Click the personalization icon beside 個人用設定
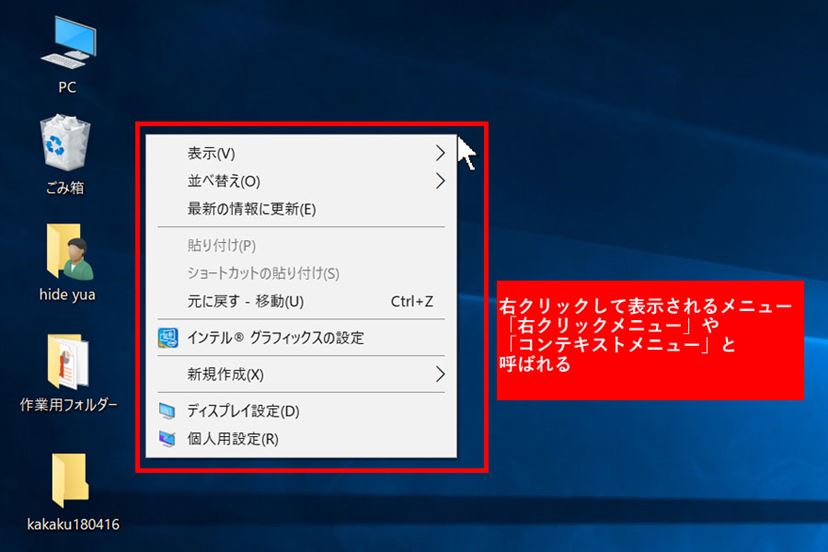Viewport: 828px width, 552px height. [168, 439]
